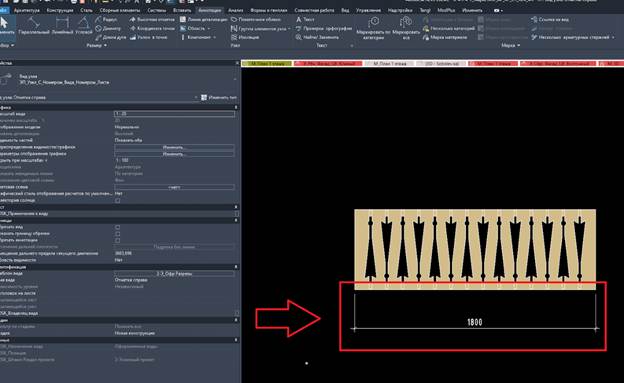The image size is (624, 383).
Task: Click Изменить for visibility/graphics overrides
Action: click(174, 147)
